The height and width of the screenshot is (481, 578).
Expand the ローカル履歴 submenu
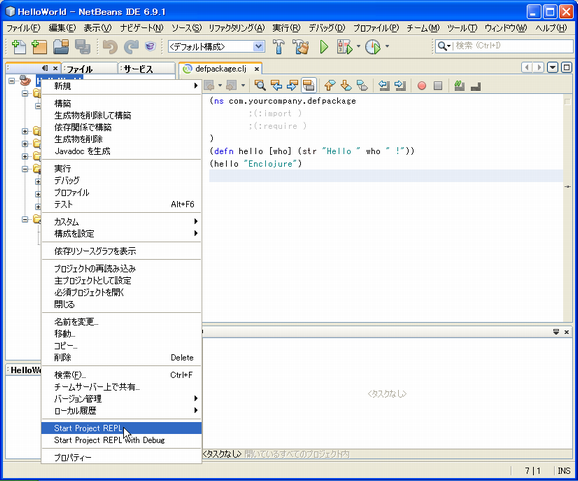click(x=122, y=410)
